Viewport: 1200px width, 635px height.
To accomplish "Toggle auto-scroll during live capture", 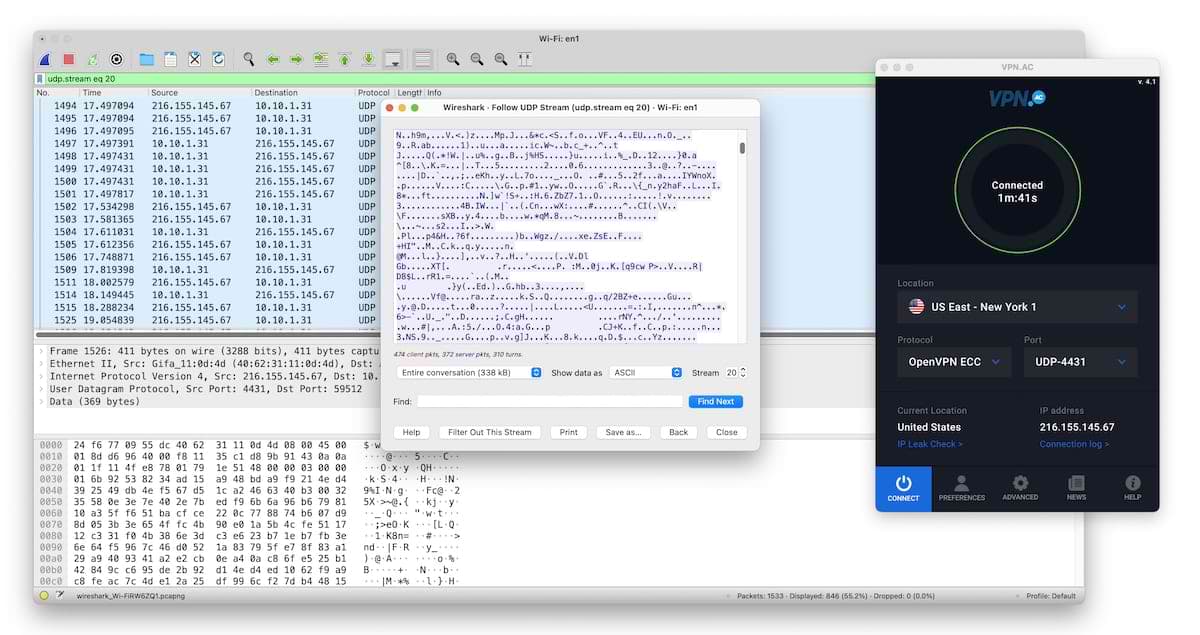I will [x=393, y=59].
